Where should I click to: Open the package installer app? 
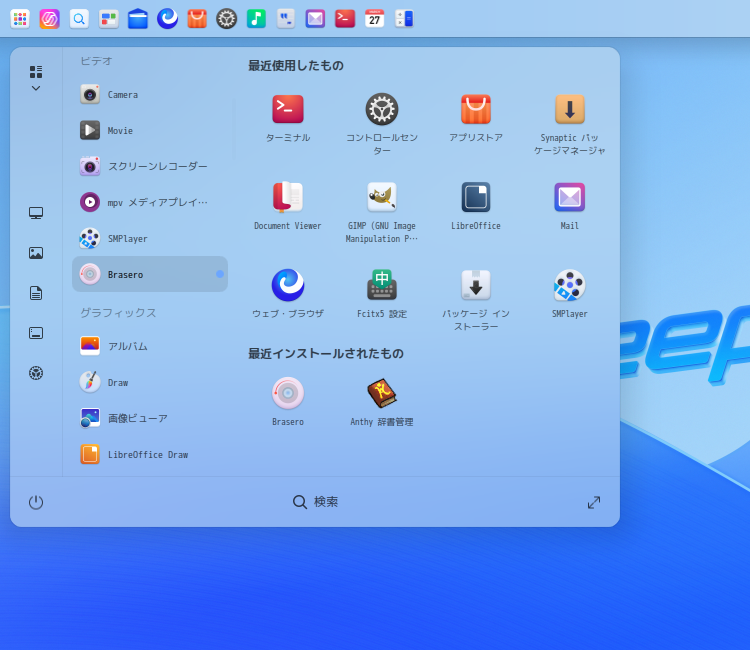coord(476,286)
